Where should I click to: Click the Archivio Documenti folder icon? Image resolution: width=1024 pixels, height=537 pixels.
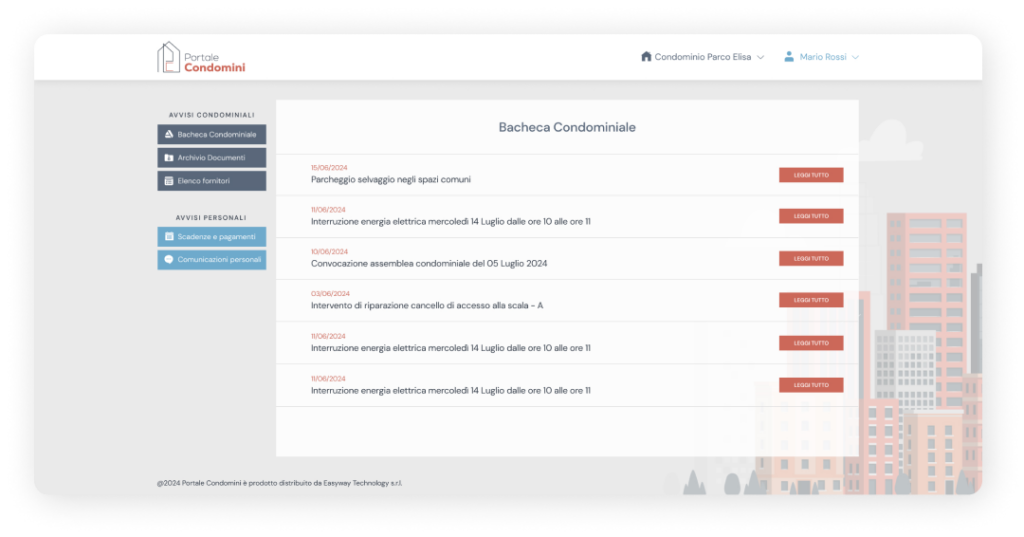(x=169, y=158)
